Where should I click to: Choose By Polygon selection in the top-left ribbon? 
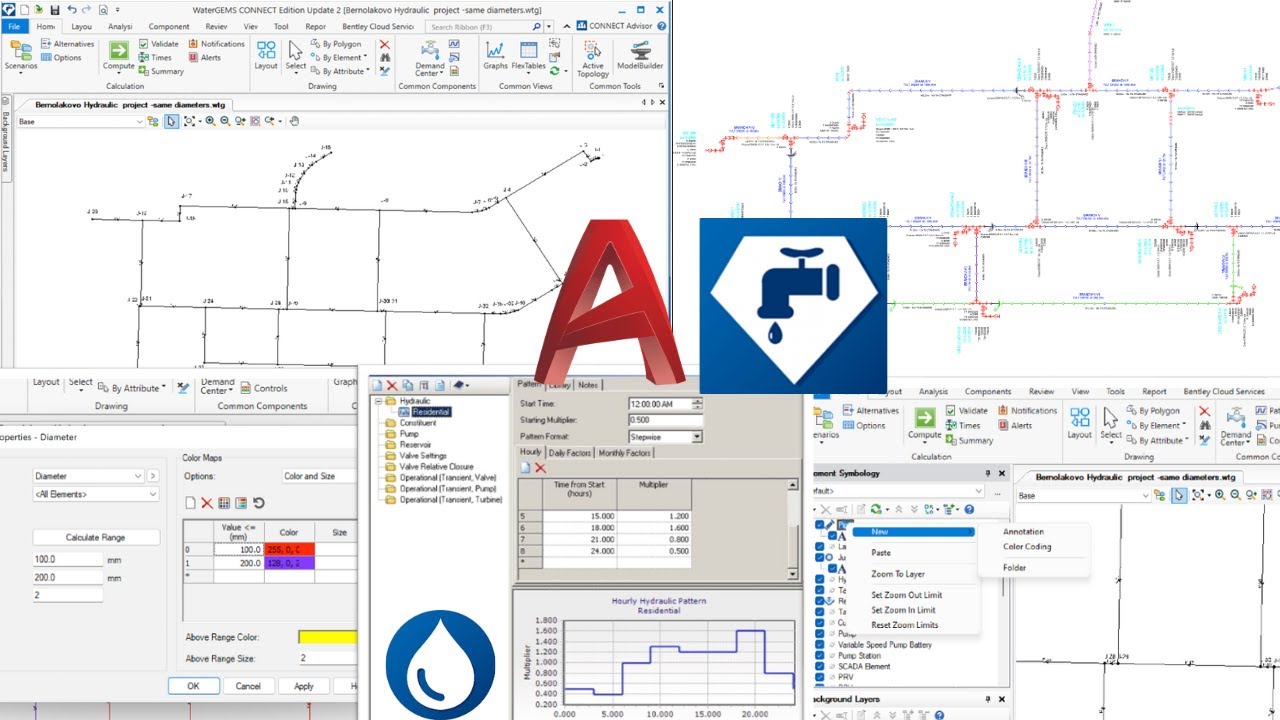335,44
